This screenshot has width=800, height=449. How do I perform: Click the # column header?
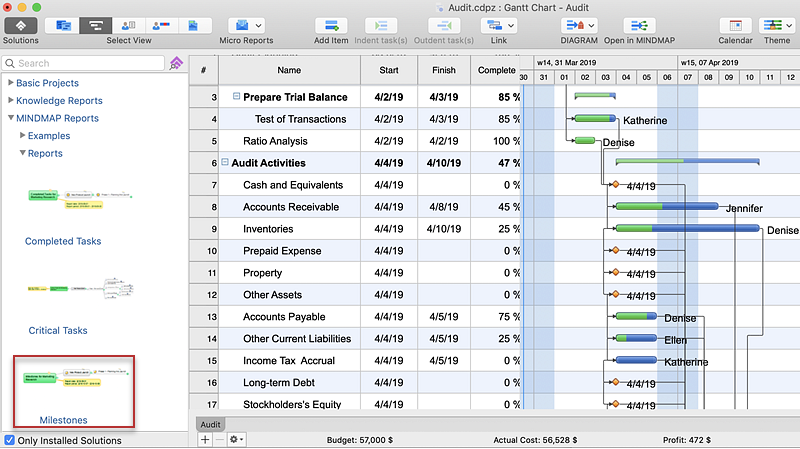[204, 70]
